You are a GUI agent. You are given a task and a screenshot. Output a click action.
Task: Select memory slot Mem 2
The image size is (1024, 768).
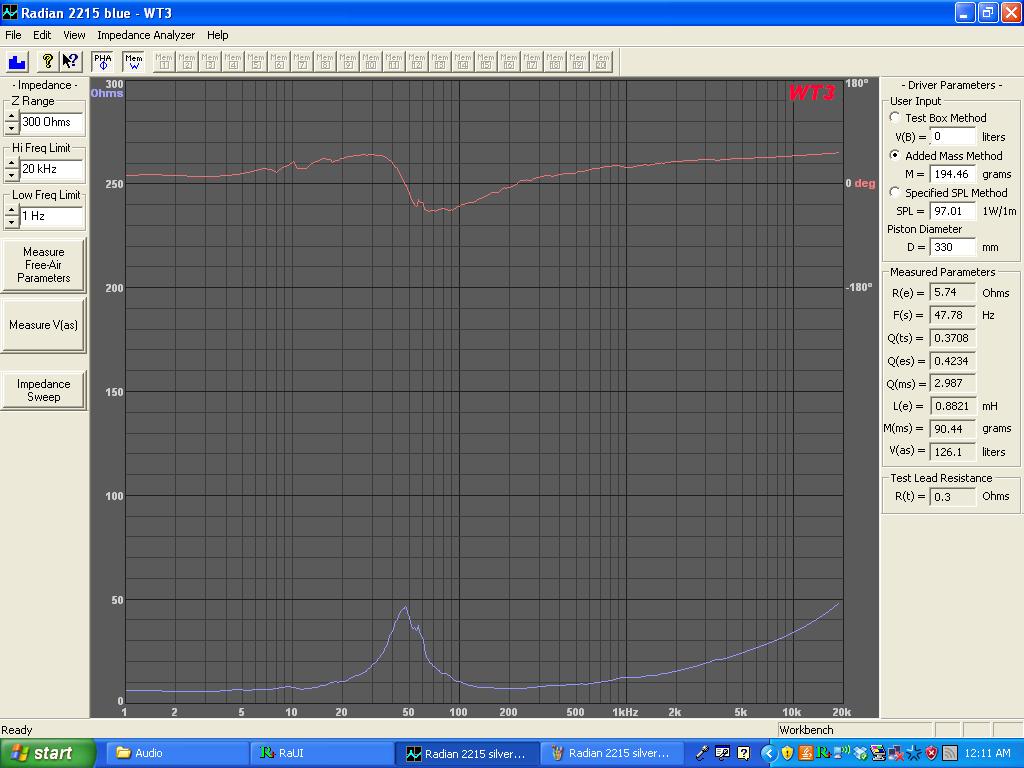[187, 62]
